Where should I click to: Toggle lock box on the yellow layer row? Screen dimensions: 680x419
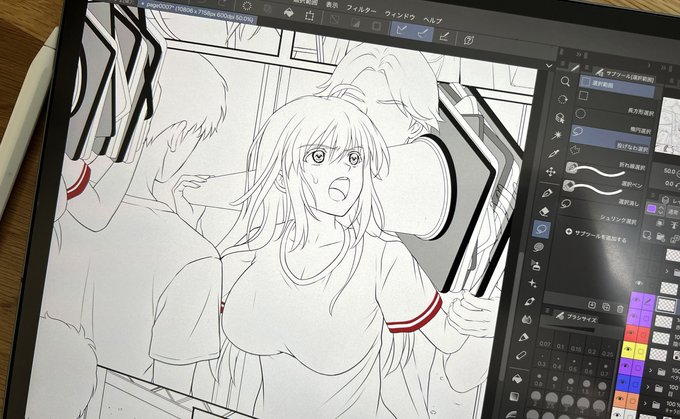641,352
